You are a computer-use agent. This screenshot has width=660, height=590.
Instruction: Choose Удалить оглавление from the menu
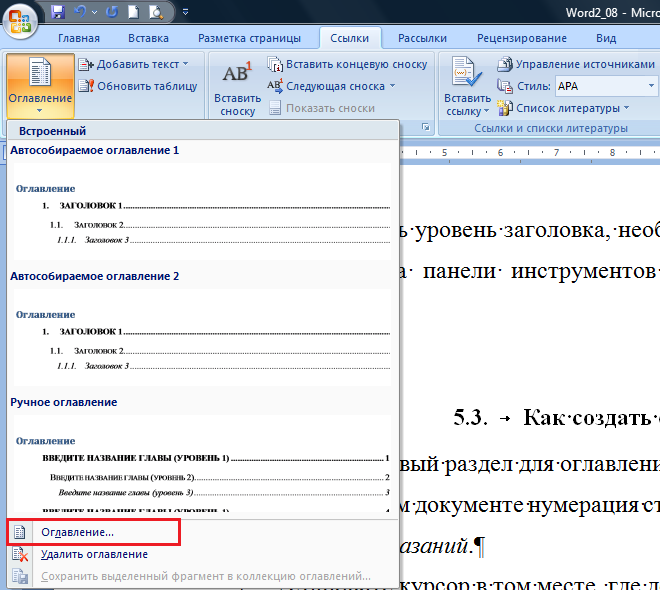[x=93, y=554]
